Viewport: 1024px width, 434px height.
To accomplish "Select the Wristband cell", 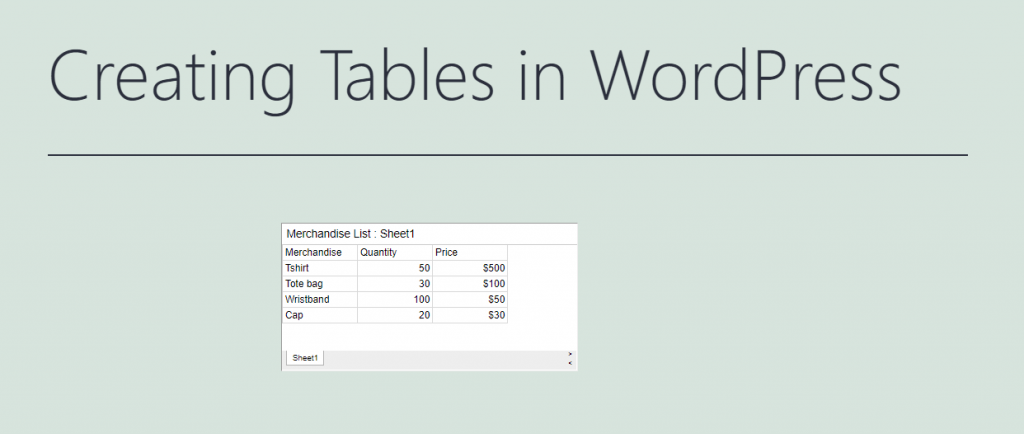I will [x=320, y=299].
